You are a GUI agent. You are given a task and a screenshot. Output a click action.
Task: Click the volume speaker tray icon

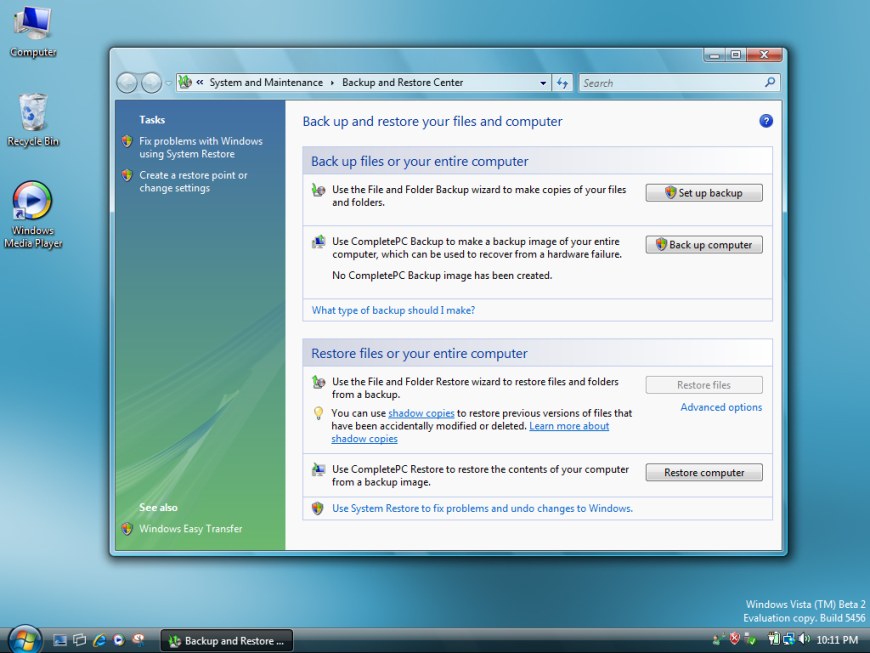coord(804,639)
